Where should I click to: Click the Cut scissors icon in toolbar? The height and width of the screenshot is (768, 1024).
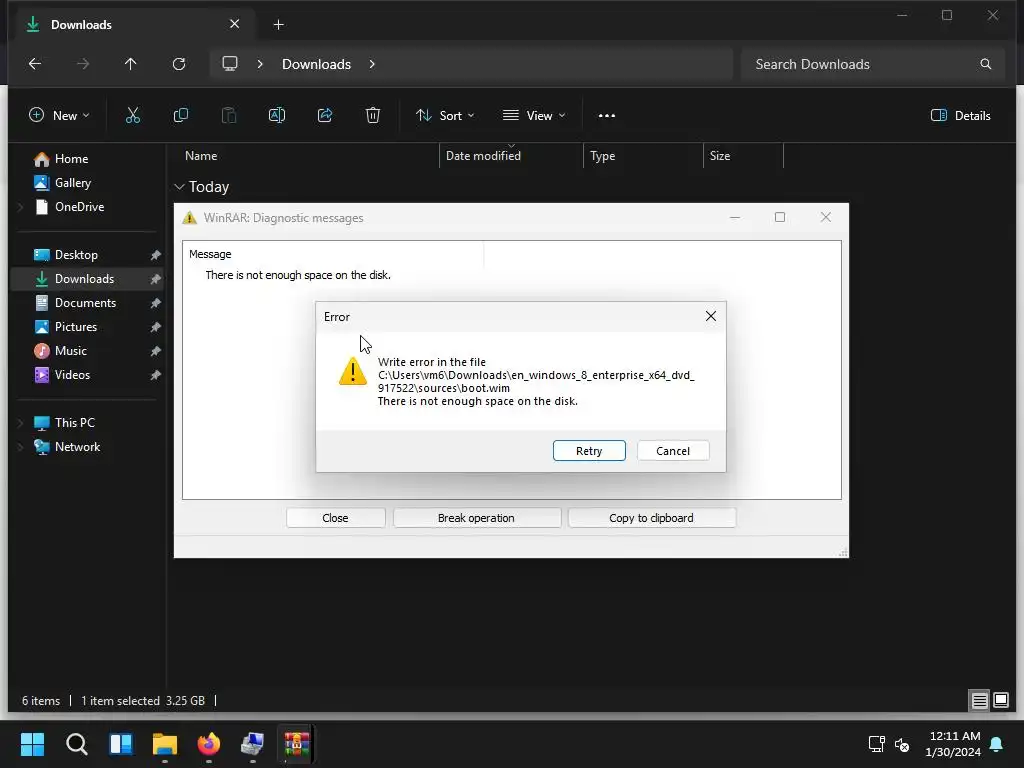(x=133, y=116)
